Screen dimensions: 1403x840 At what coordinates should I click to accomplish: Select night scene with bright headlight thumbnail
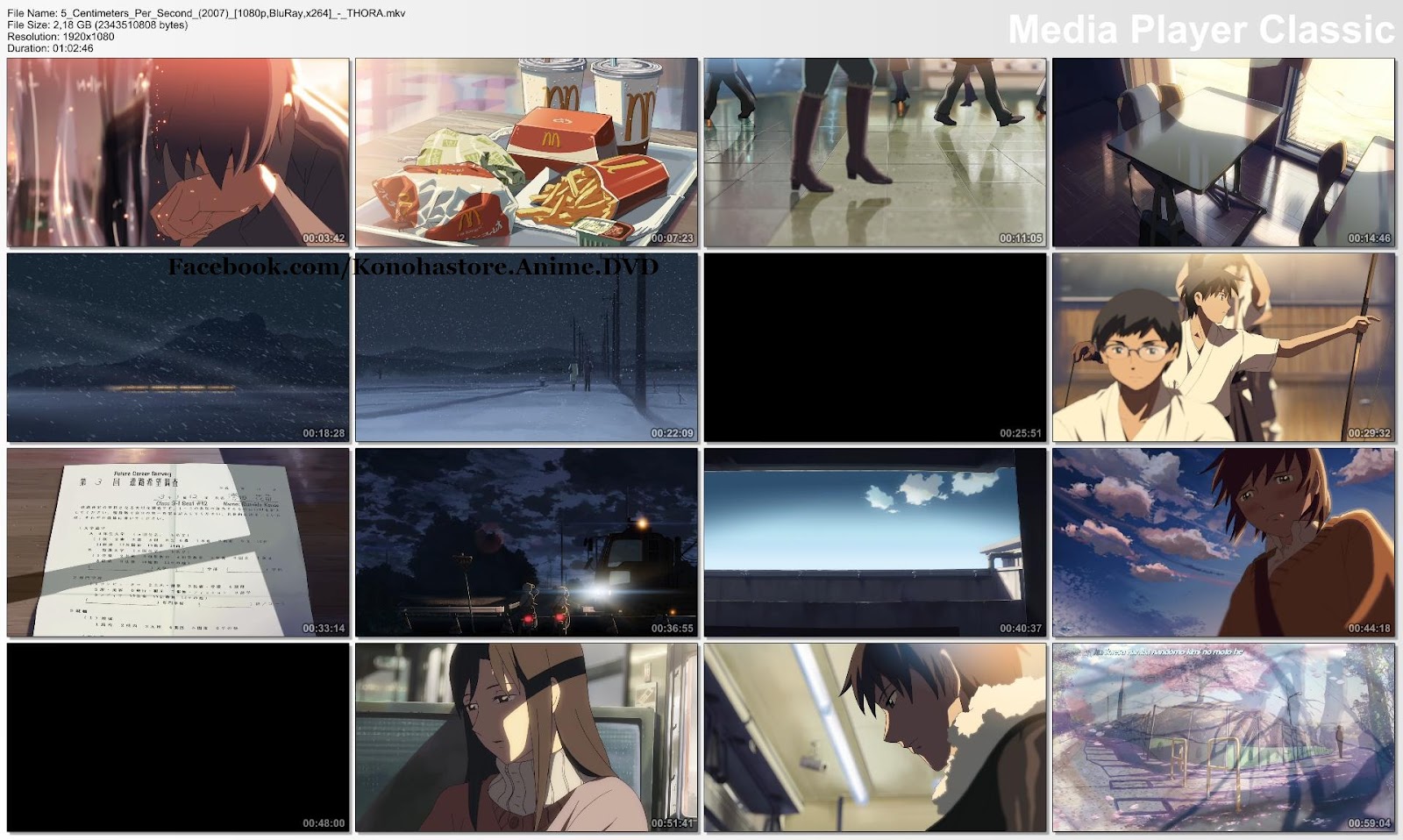pyautogui.click(x=526, y=543)
